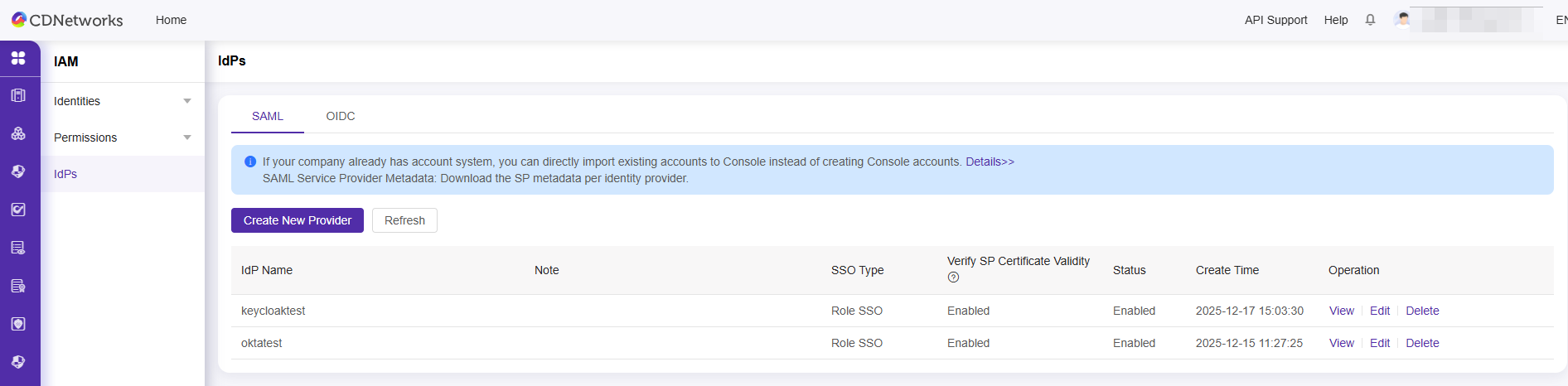Click the oktatest IdP name
This screenshot has height=386, width=1568.
pyautogui.click(x=261, y=343)
